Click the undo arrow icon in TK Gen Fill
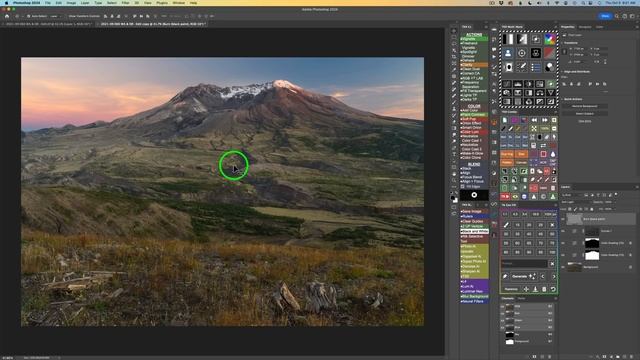The width and height of the screenshot is (640, 360). pyautogui.click(x=553, y=289)
